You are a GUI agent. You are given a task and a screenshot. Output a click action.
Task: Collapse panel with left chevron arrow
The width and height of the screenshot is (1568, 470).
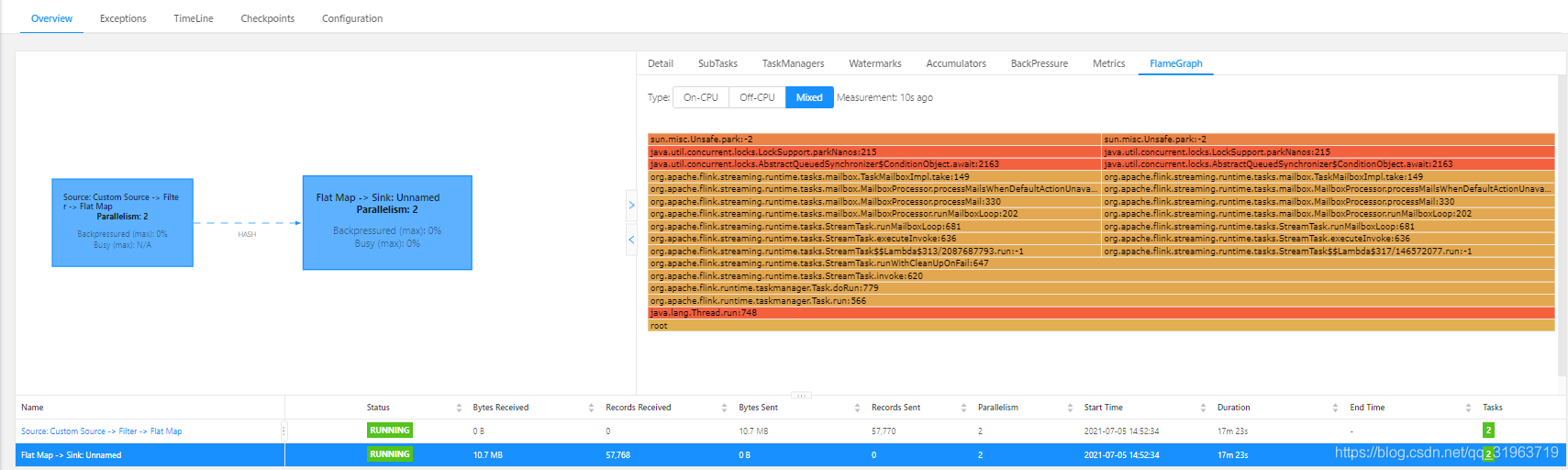(x=631, y=240)
